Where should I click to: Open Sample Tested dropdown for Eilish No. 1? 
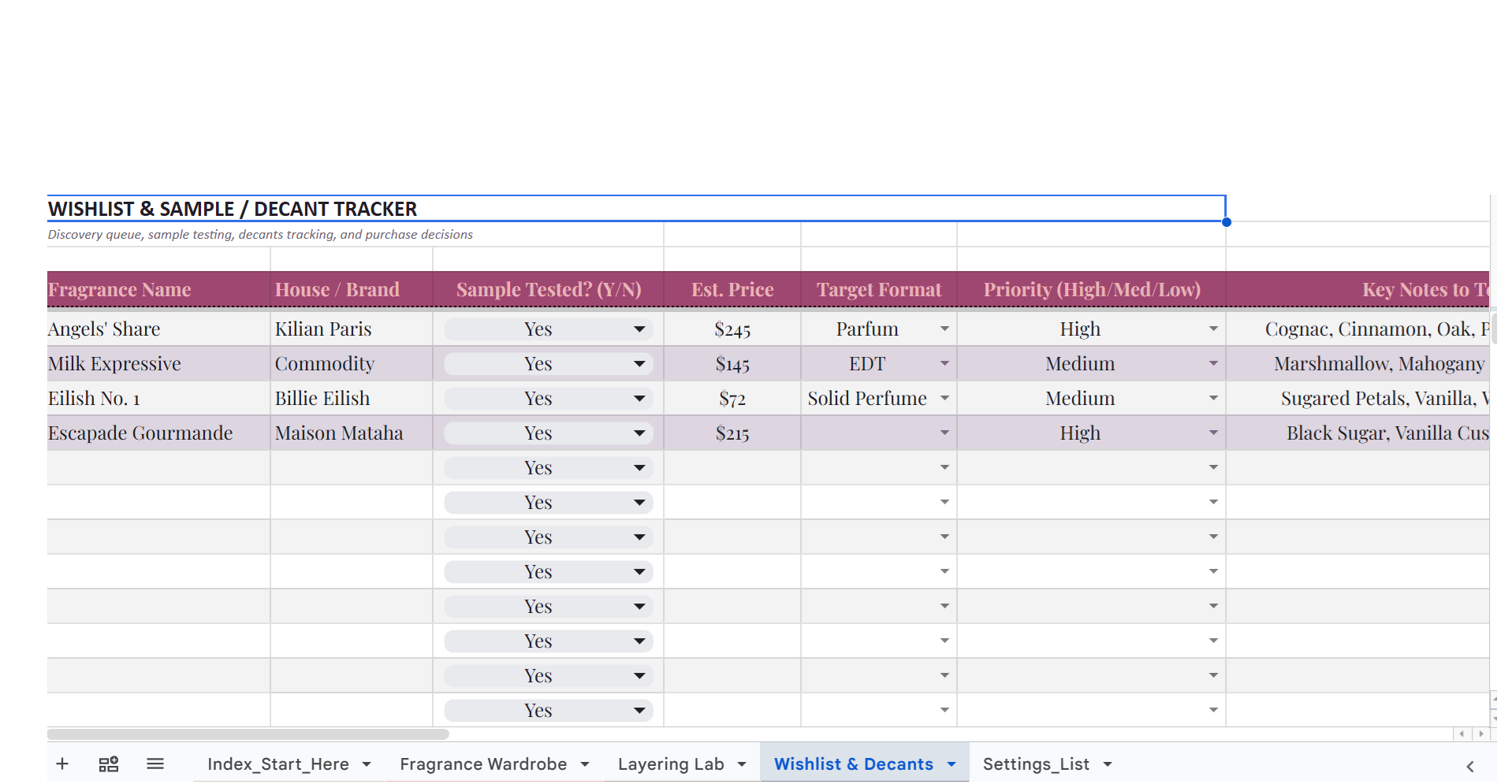(x=639, y=399)
